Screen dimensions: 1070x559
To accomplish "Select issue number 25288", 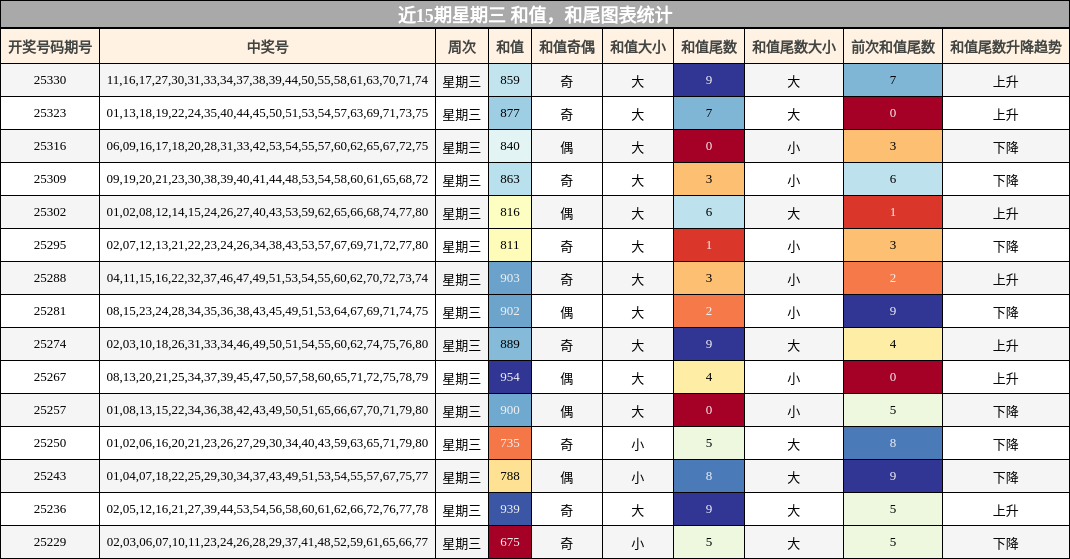I will (x=50, y=278).
